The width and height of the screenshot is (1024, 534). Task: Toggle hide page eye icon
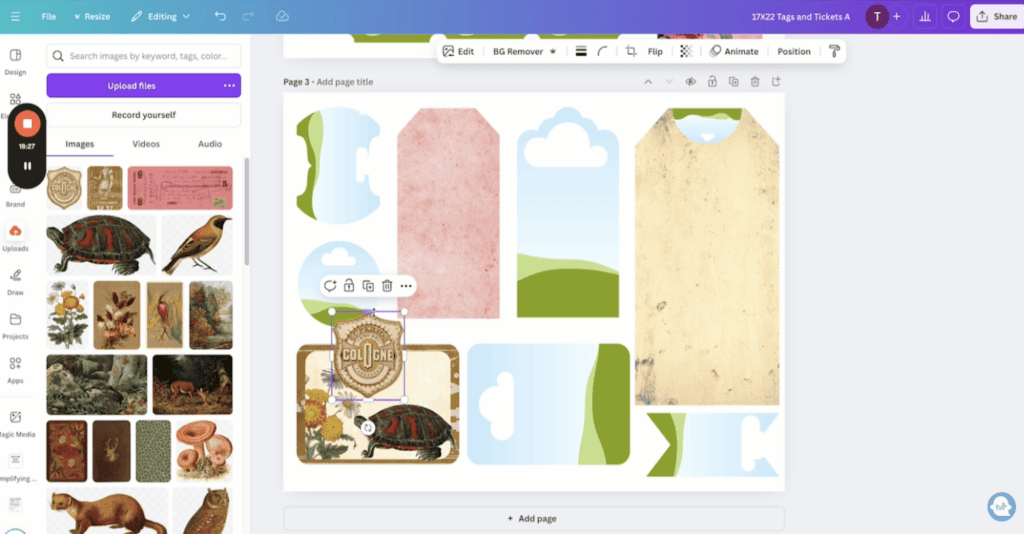coord(690,82)
